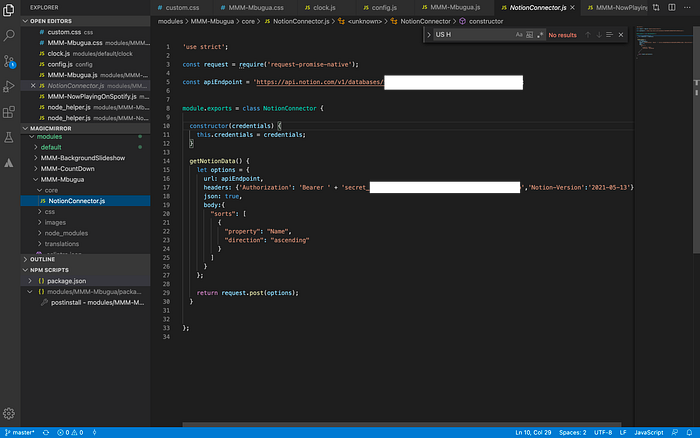Click JavaScript language mode in status bar
The image size is (700, 438).
pyautogui.click(x=648, y=432)
